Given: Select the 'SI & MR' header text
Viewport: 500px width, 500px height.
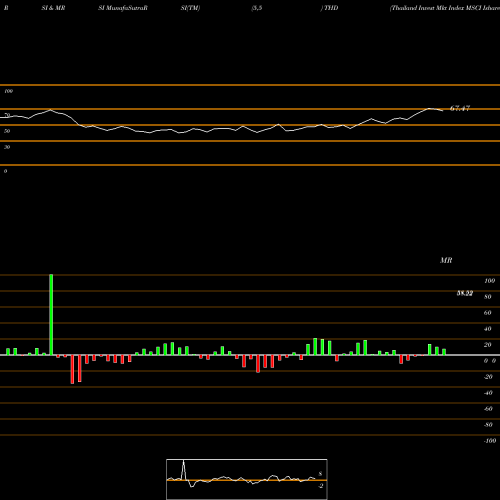Looking at the screenshot, I should coord(53,8).
